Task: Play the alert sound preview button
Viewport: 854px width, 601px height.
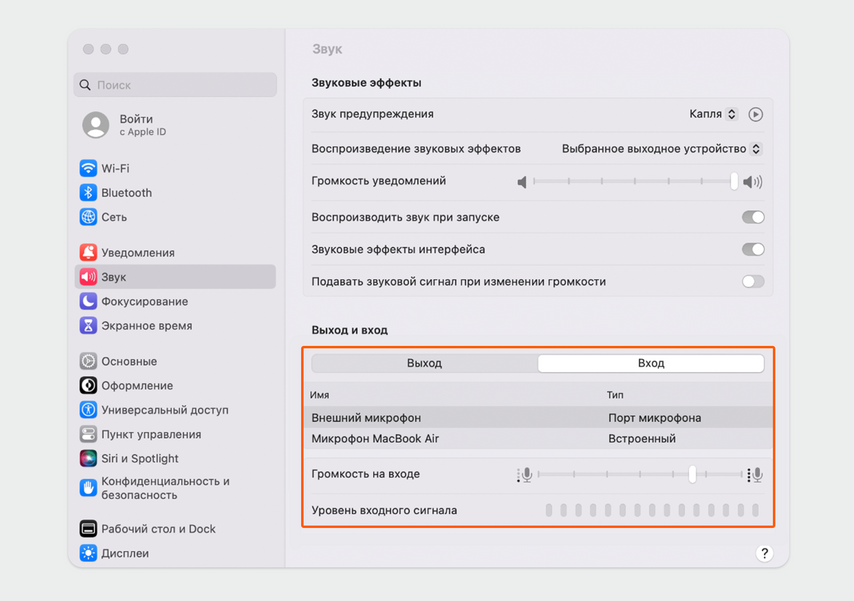Action: coord(756,115)
